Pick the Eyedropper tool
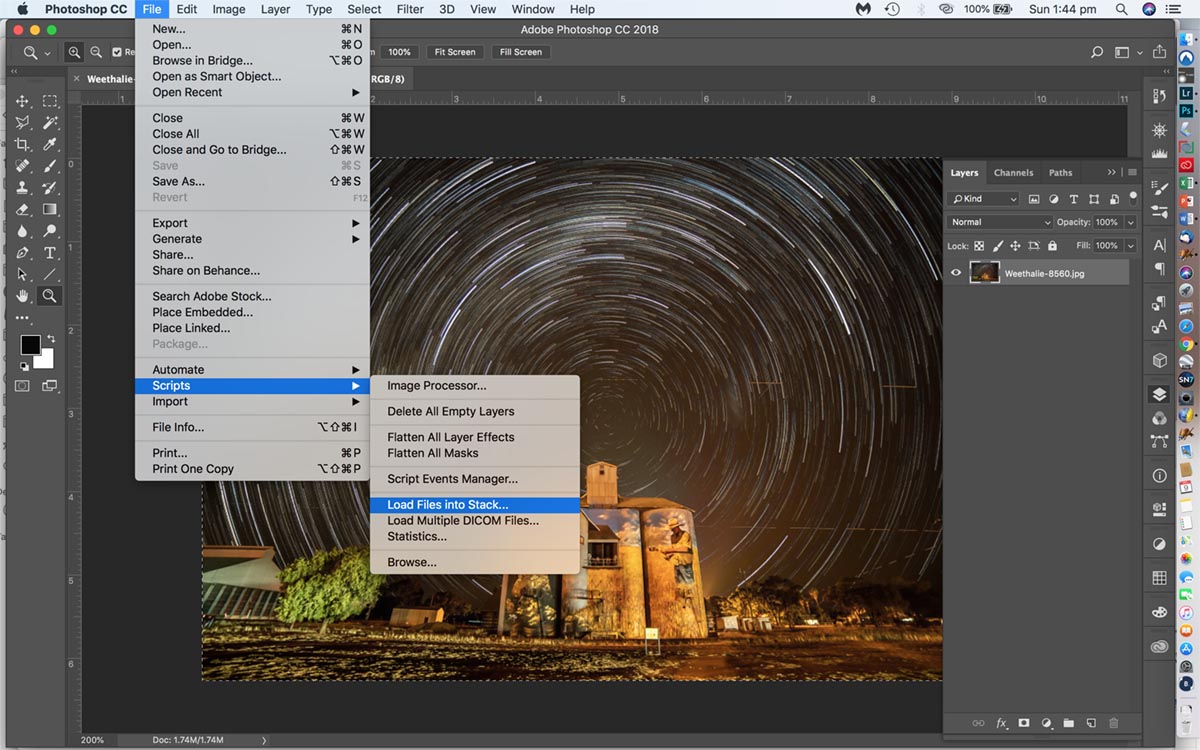 click(50, 145)
